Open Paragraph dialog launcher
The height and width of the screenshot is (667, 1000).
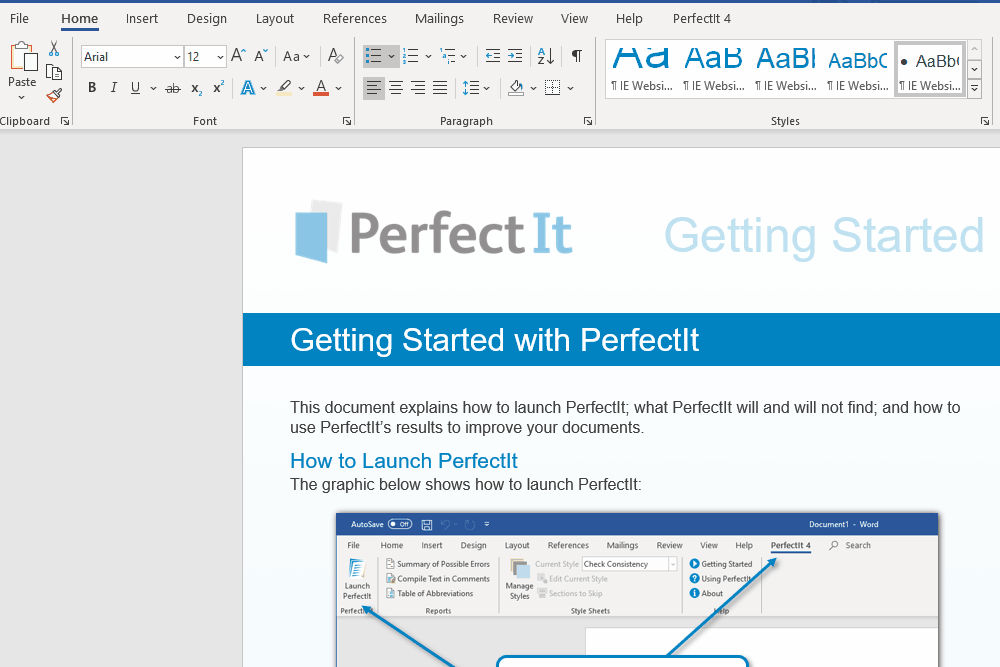[x=587, y=121]
